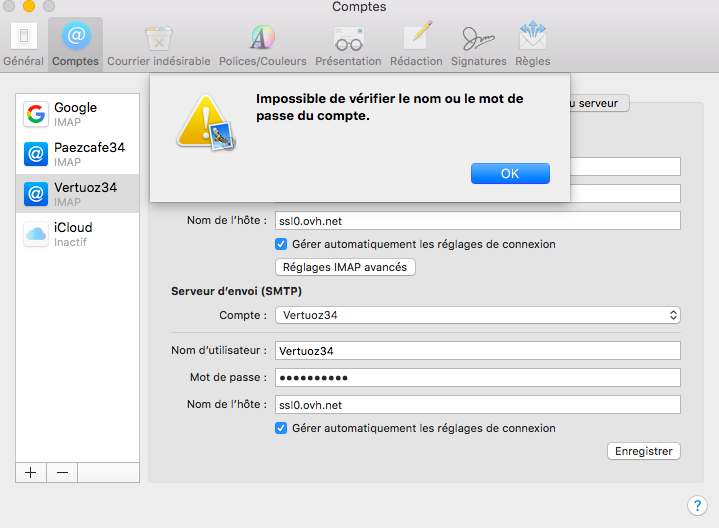Open Courrier indésirable preferences

pyautogui.click(x=158, y=44)
